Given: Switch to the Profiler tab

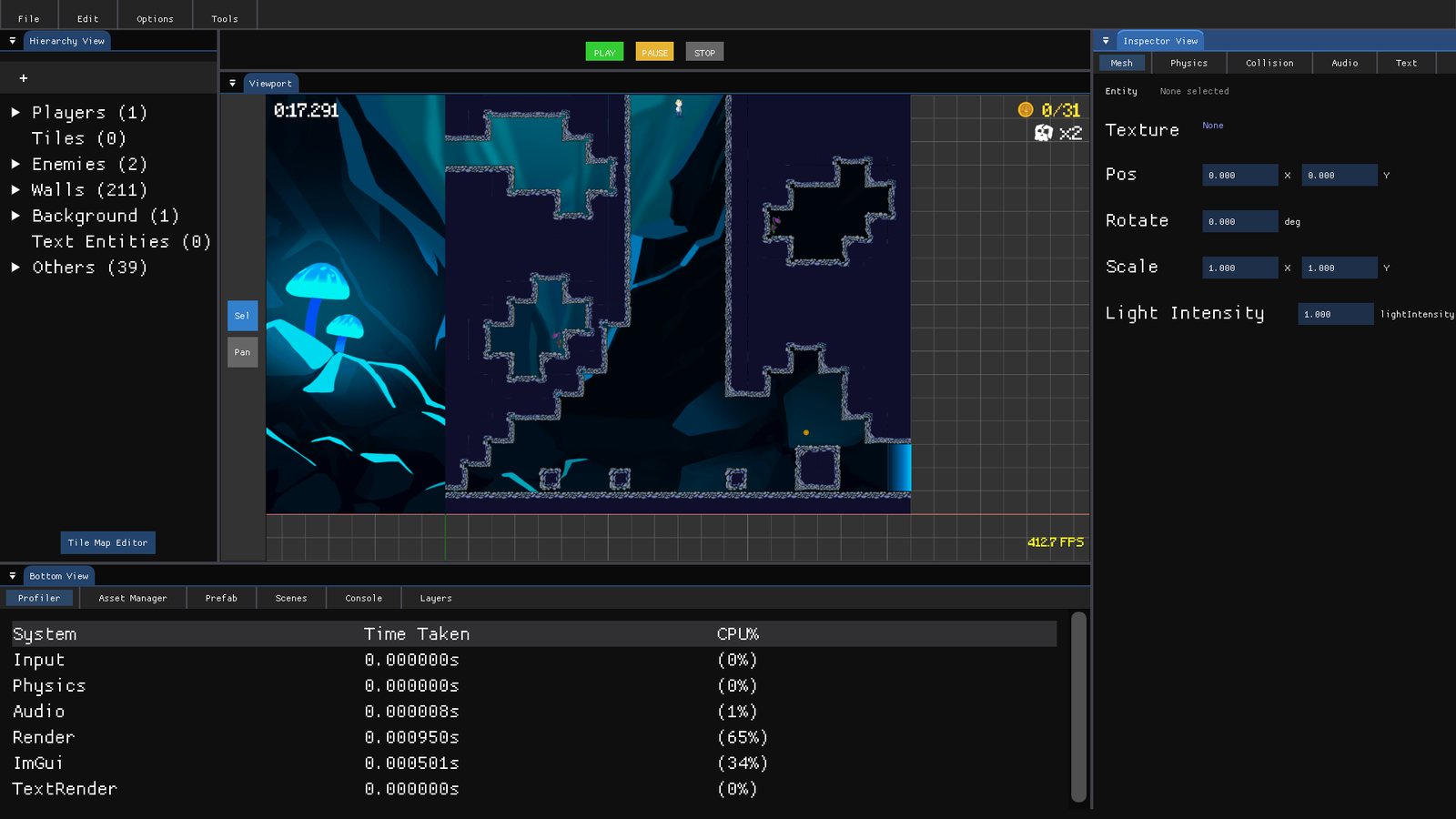Looking at the screenshot, I should 39,598.
